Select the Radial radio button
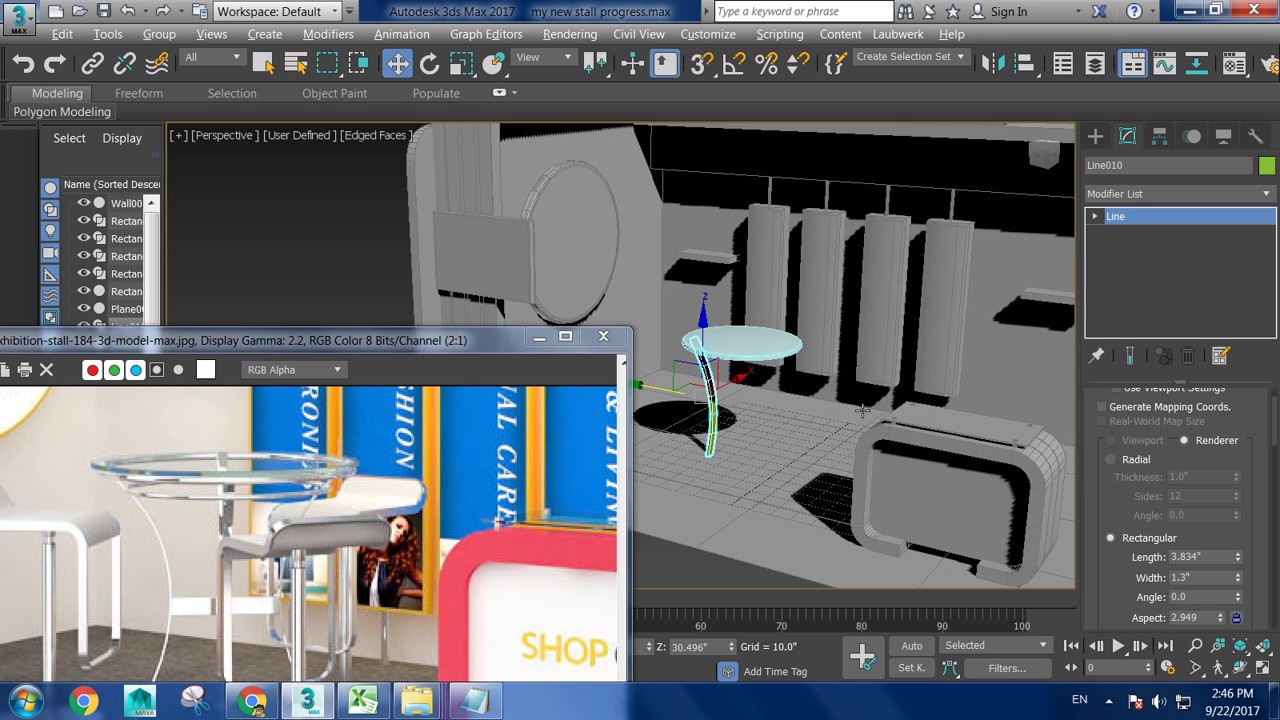1280x720 pixels. point(1110,459)
